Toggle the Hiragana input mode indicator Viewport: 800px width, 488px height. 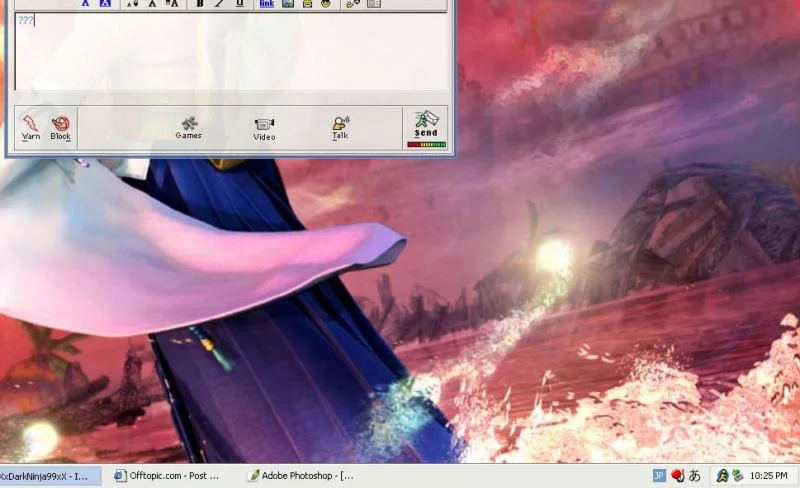click(694, 476)
